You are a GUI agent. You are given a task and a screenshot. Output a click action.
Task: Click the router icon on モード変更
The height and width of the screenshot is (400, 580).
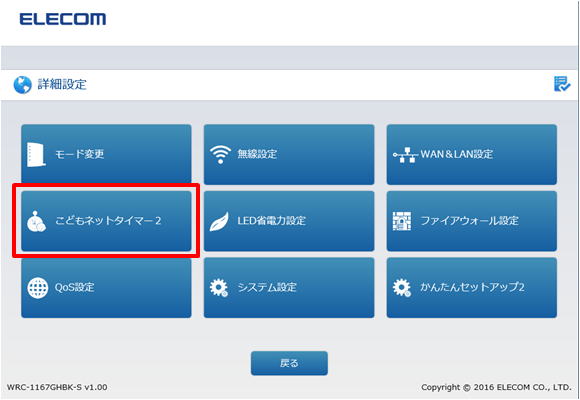click(x=36, y=155)
